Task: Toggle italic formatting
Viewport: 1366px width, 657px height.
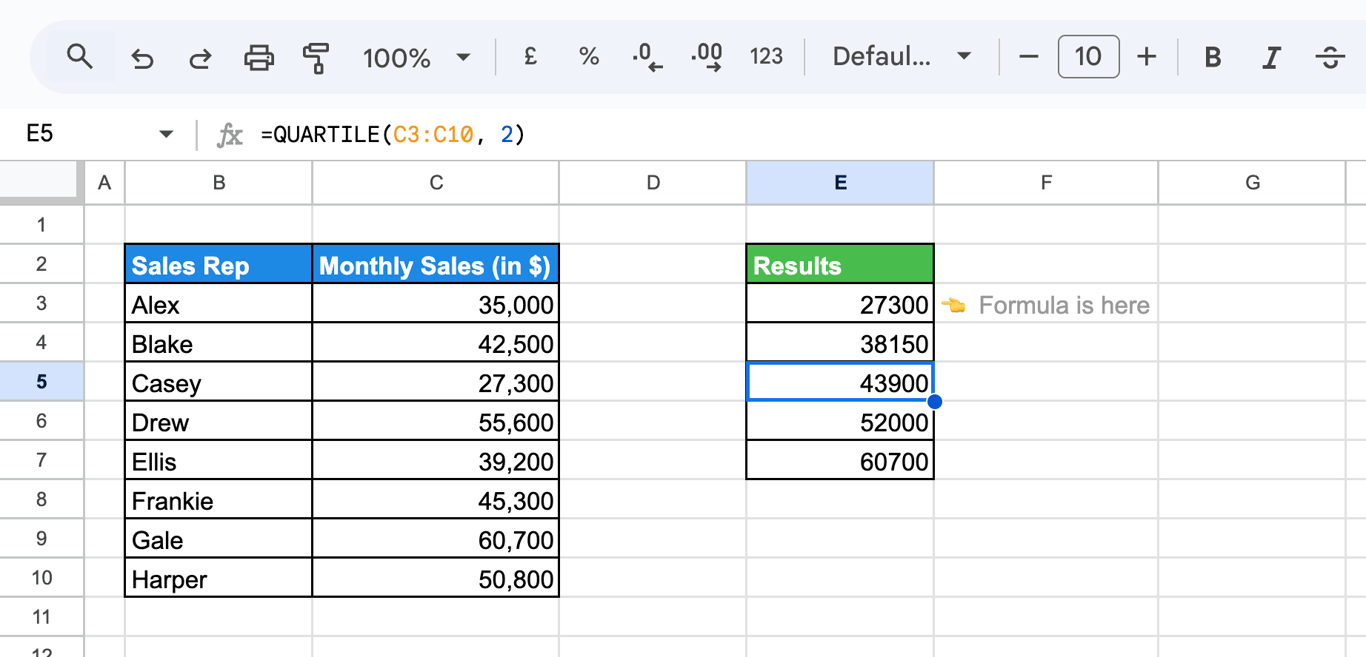Action: point(1271,57)
